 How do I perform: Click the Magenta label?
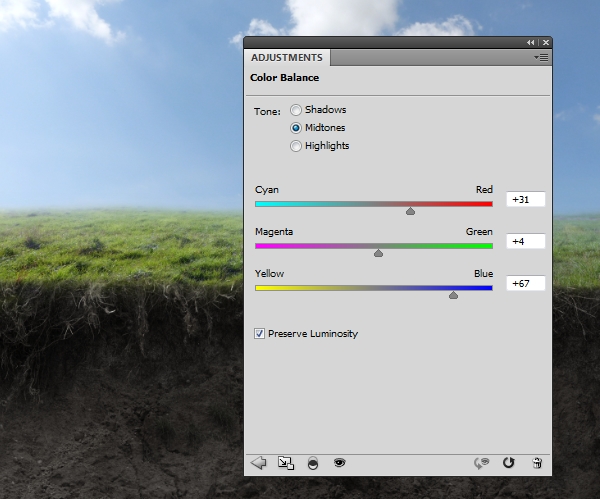click(274, 232)
